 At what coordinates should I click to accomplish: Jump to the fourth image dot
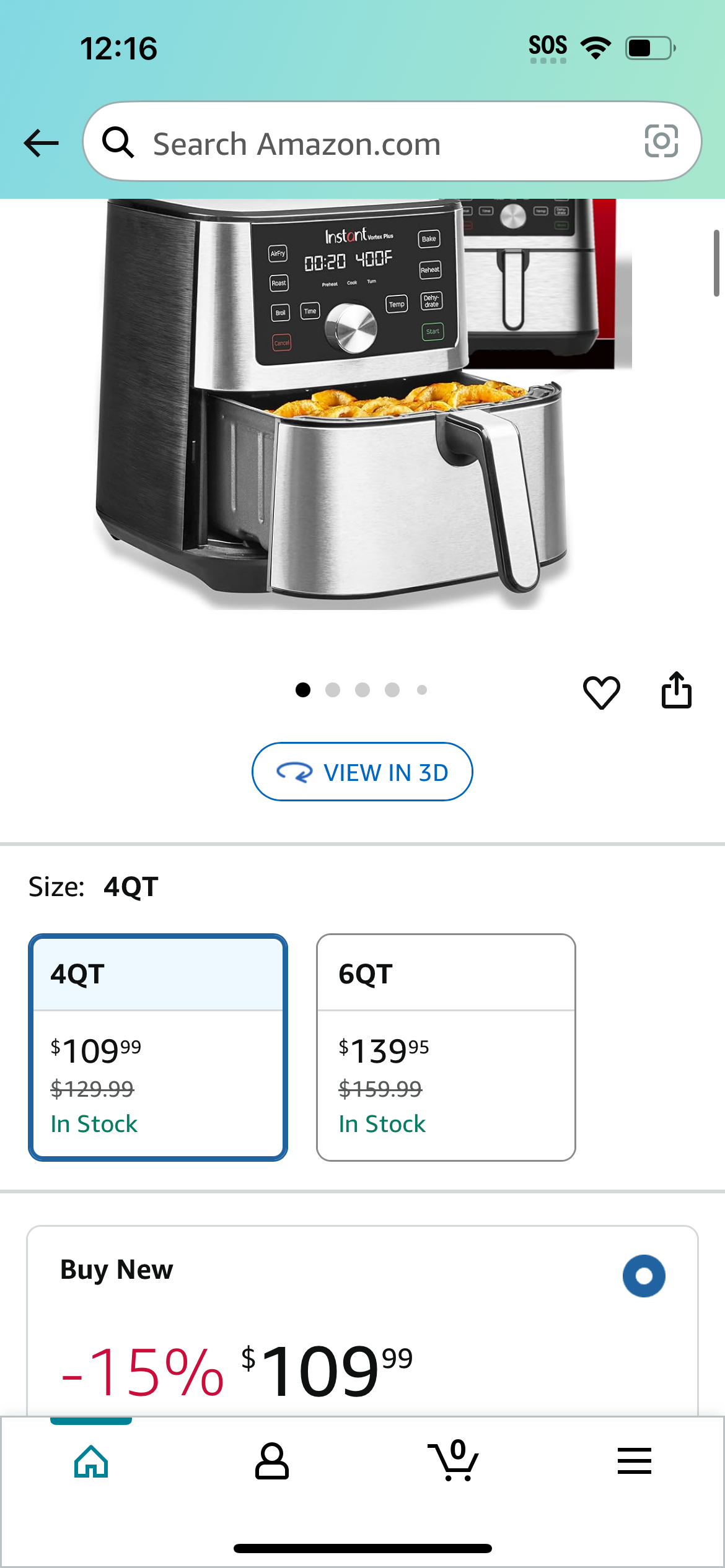(392, 690)
